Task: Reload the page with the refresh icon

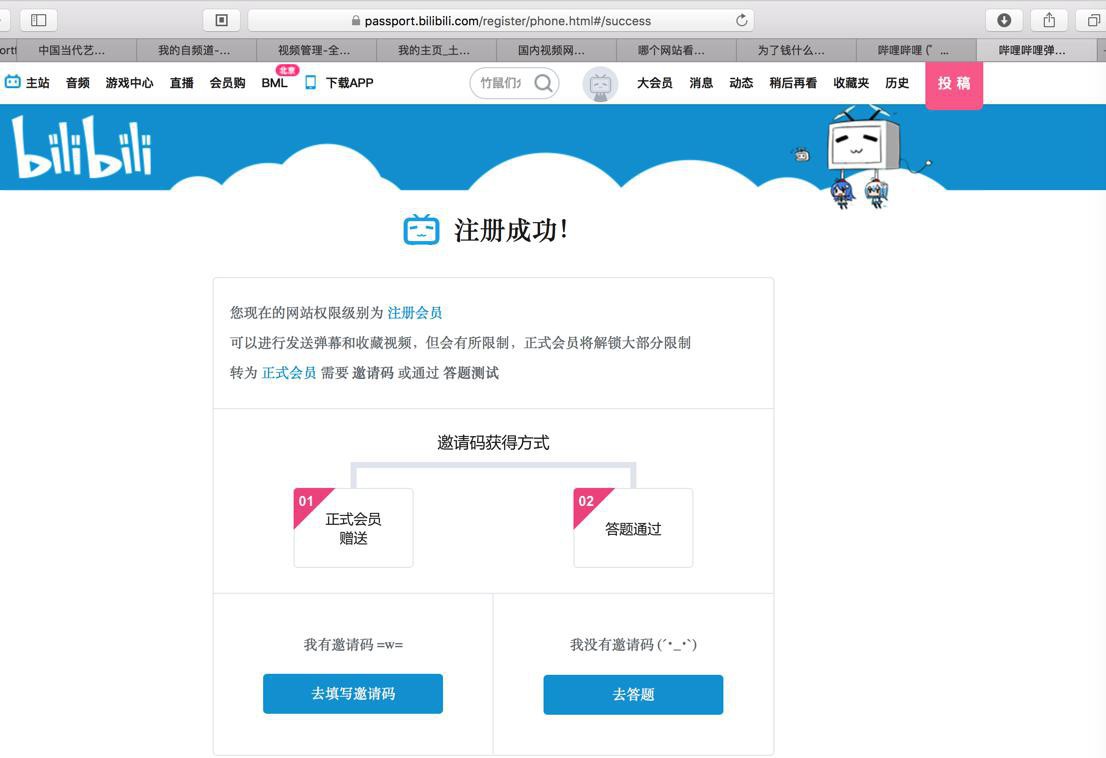Action: point(741,20)
